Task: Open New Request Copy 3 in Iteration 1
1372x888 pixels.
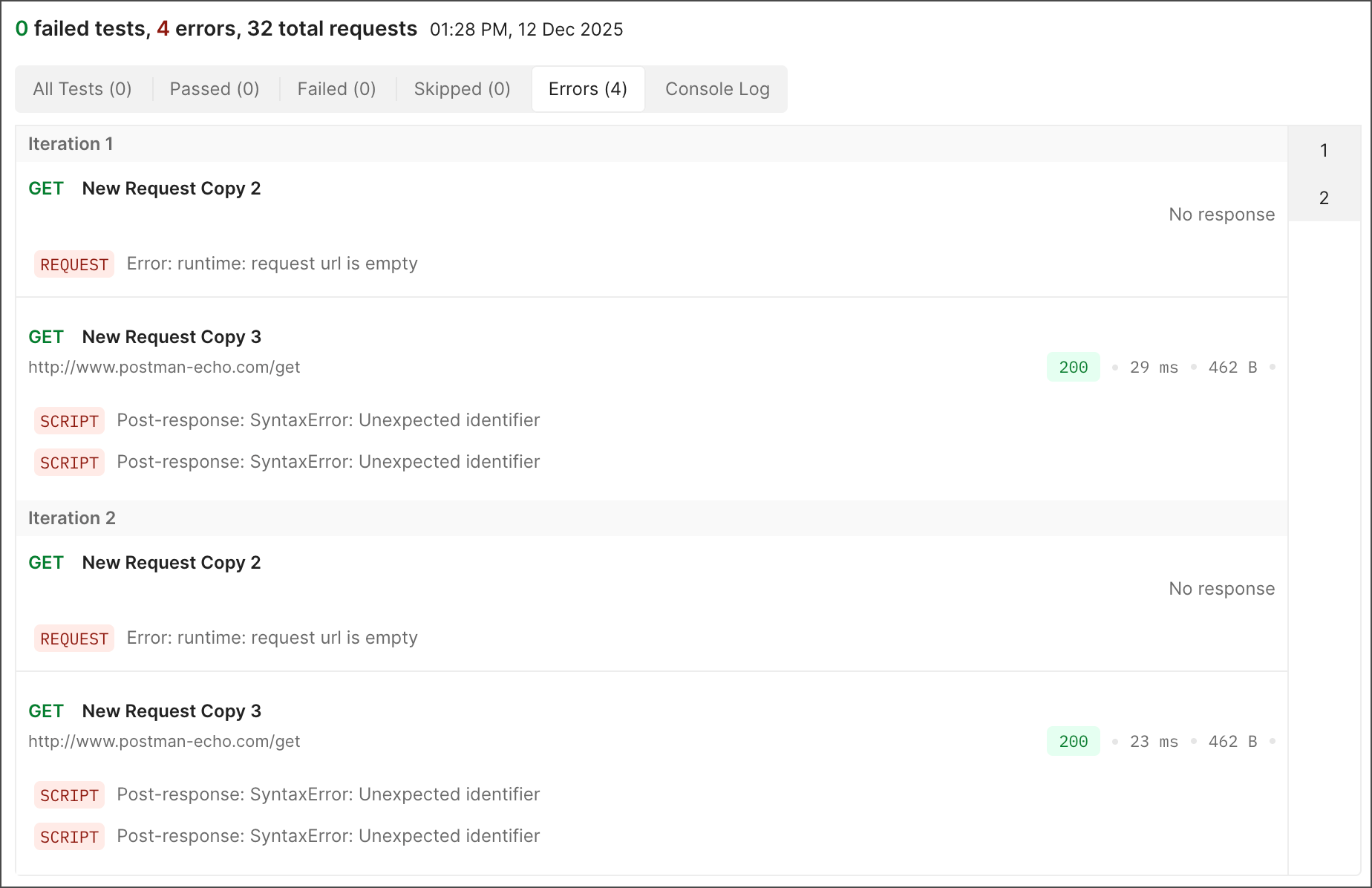Action: [x=171, y=336]
